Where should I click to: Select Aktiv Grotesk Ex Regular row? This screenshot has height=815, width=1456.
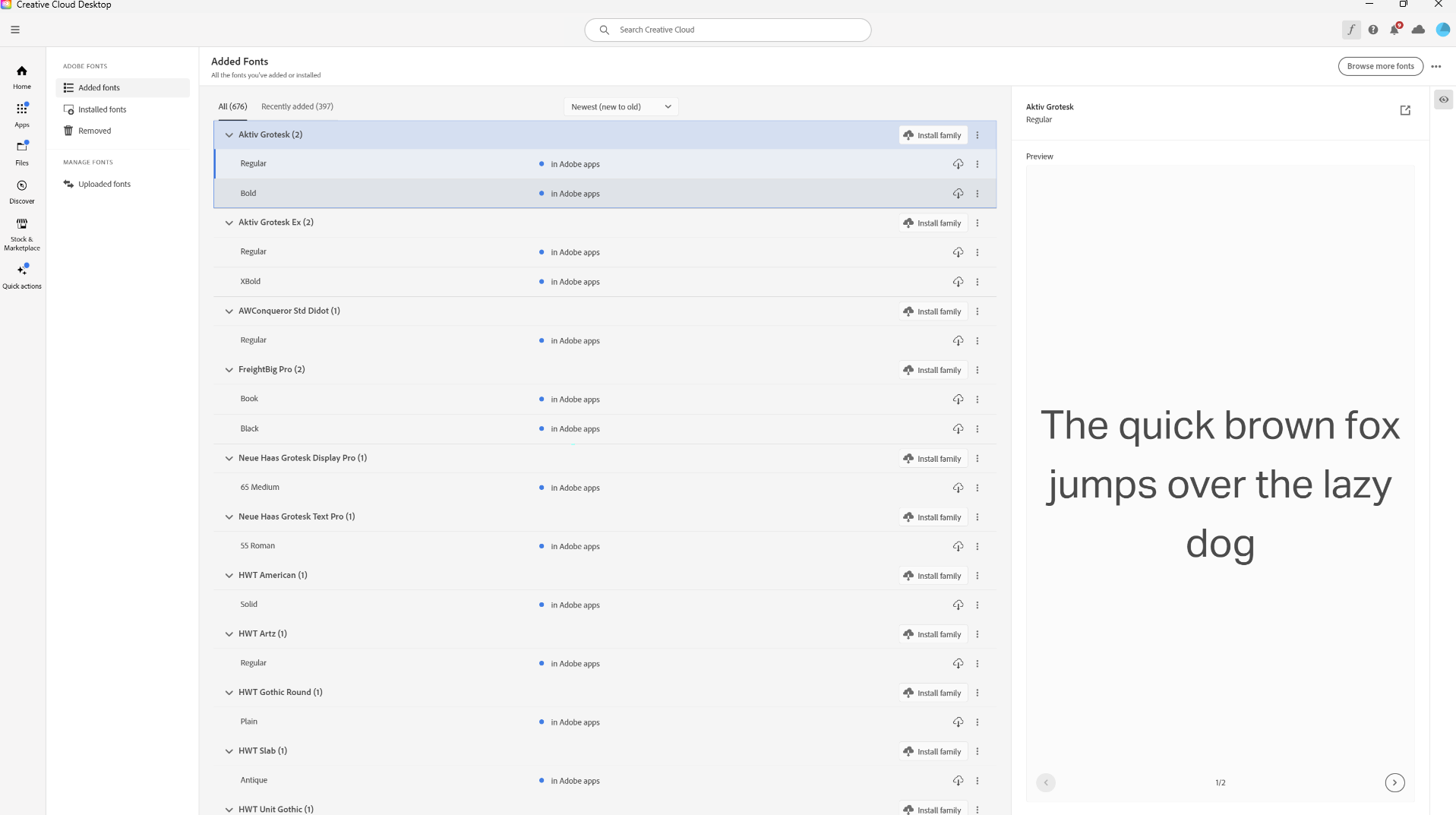point(605,252)
